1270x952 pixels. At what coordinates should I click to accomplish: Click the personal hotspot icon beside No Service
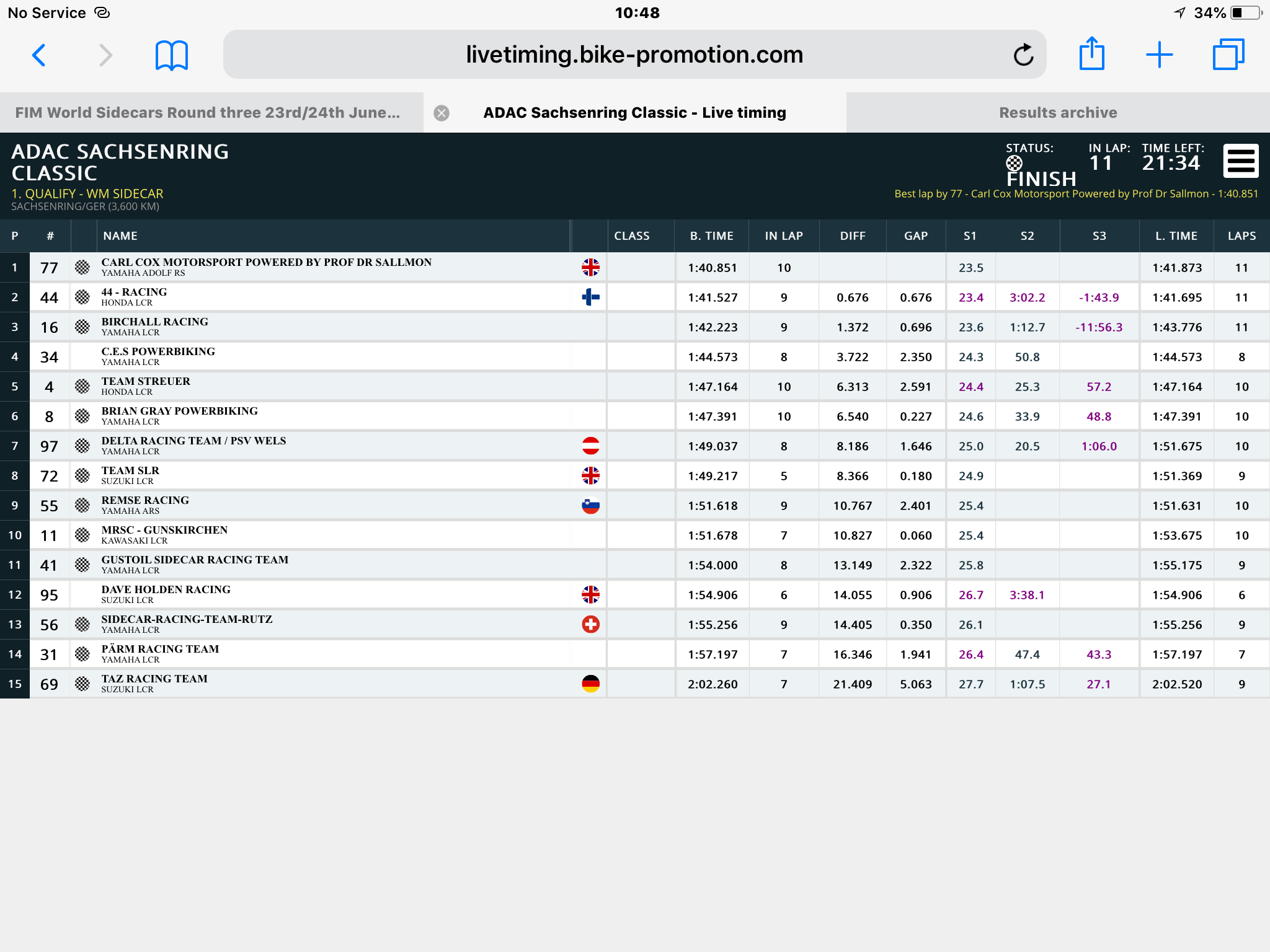point(102,13)
